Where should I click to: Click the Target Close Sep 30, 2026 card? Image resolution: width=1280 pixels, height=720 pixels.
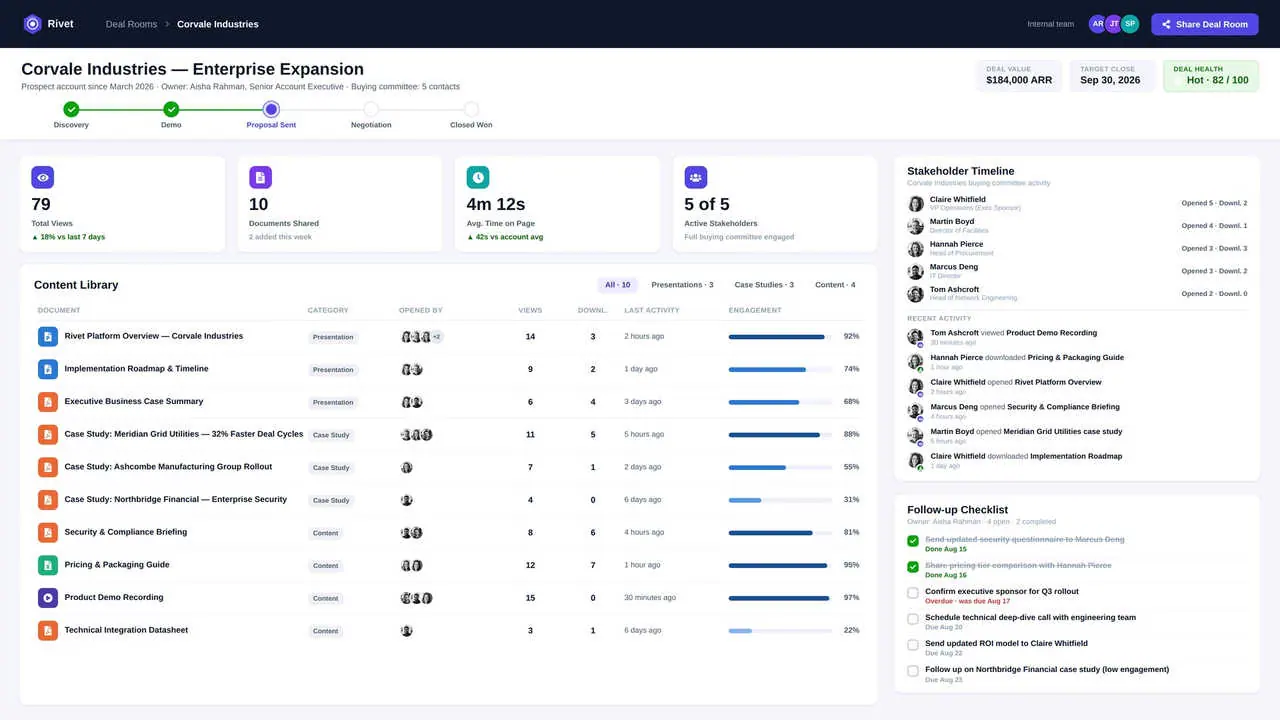[x=1112, y=76]
